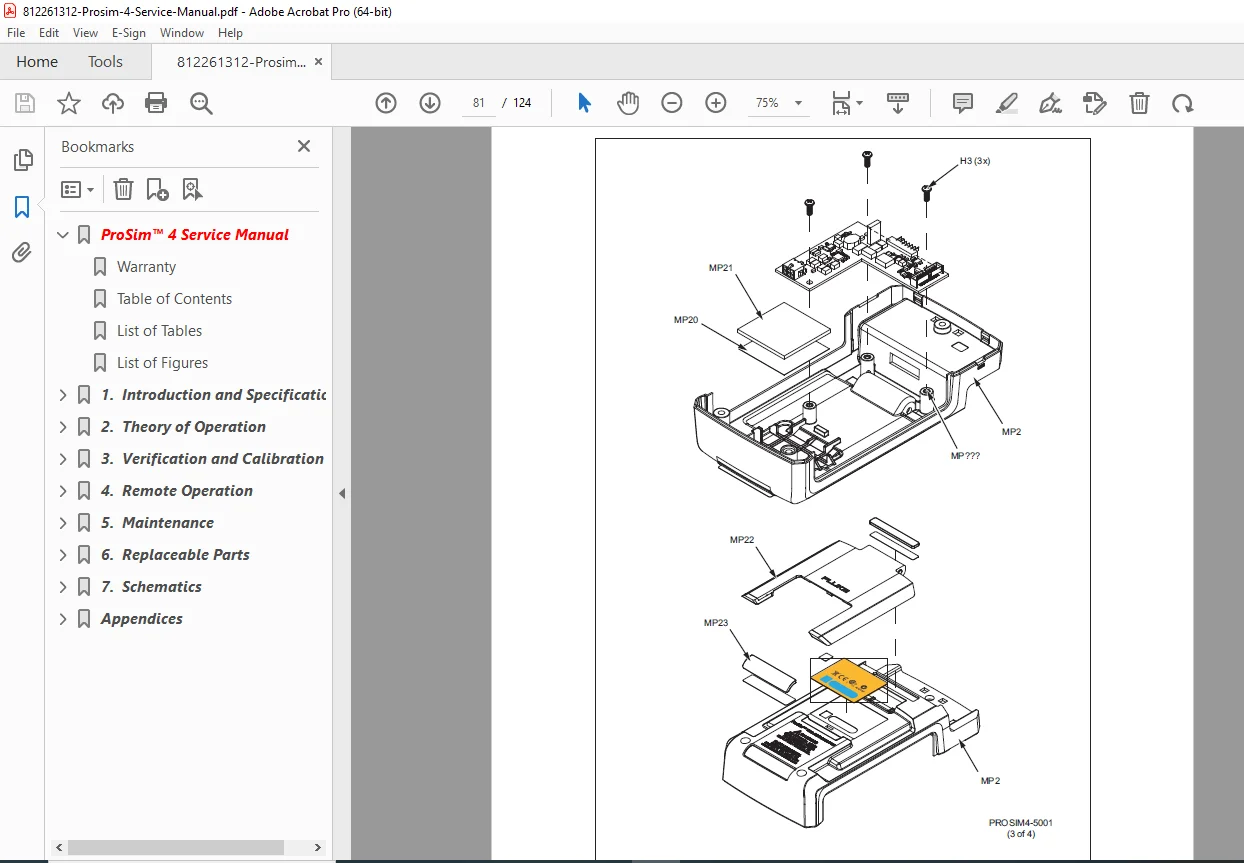This screenshot has height=863, width=1244.
Task: Open the sign document tool
Action: coord(1050,103)
